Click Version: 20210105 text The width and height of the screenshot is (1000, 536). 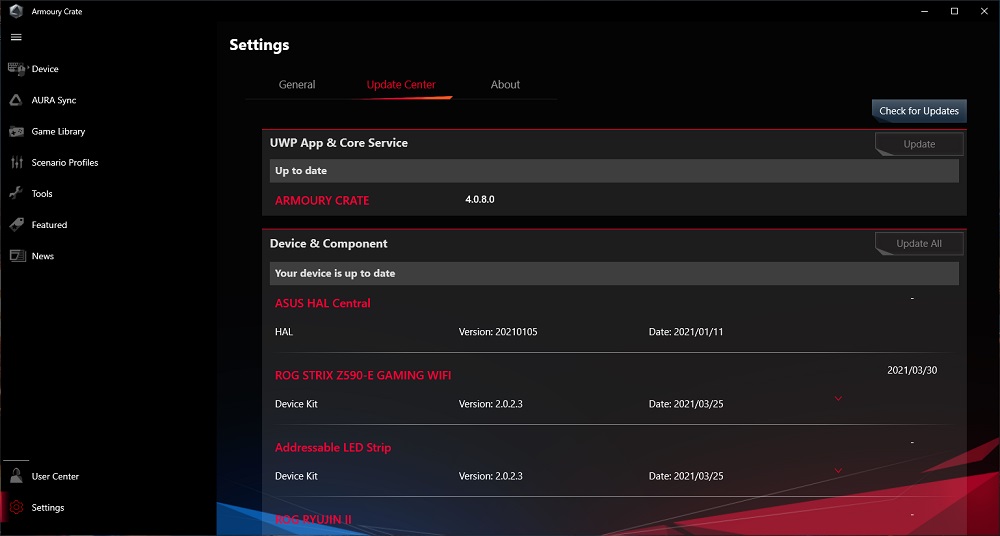pyautogui.click(x=498, y=332)
